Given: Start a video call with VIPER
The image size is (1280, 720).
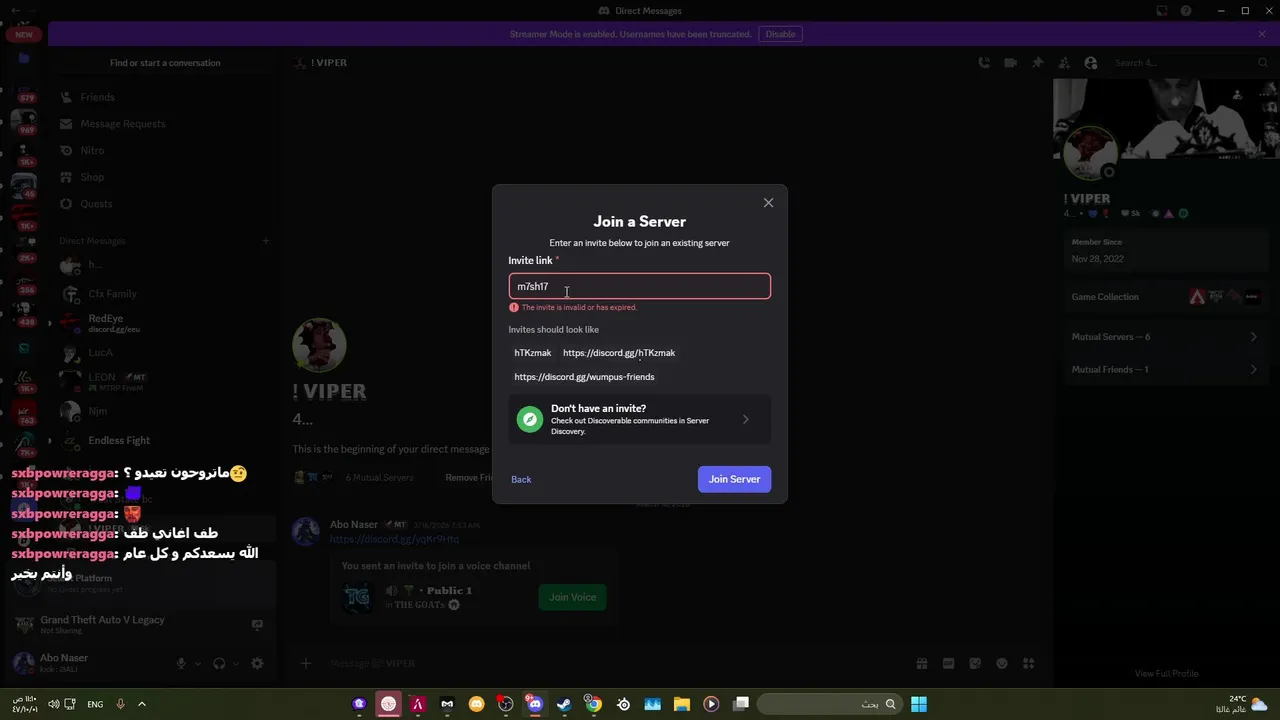Looking at the screenshot, I should (1011, 63).
